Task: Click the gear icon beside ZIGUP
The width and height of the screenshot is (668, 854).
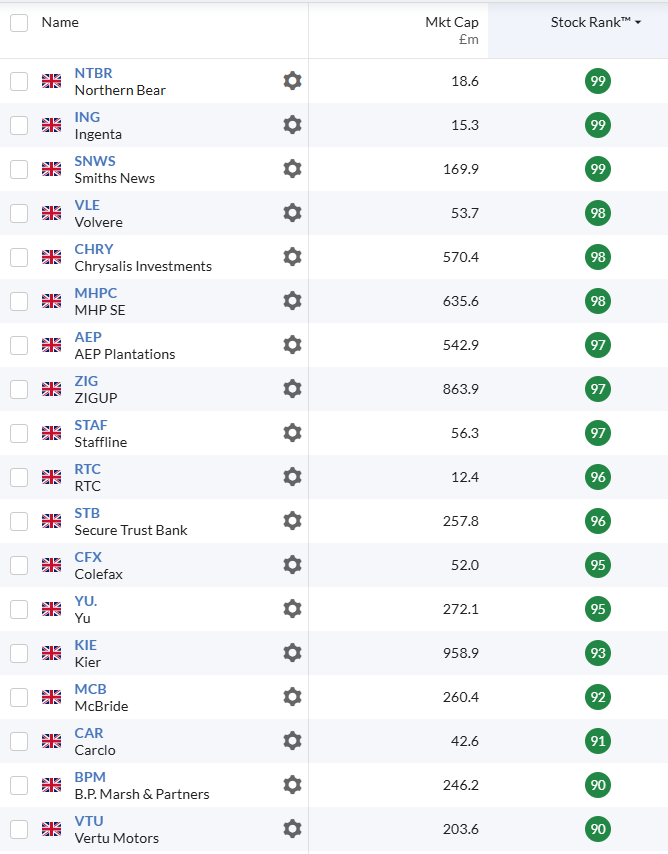Action: (292, 389)
